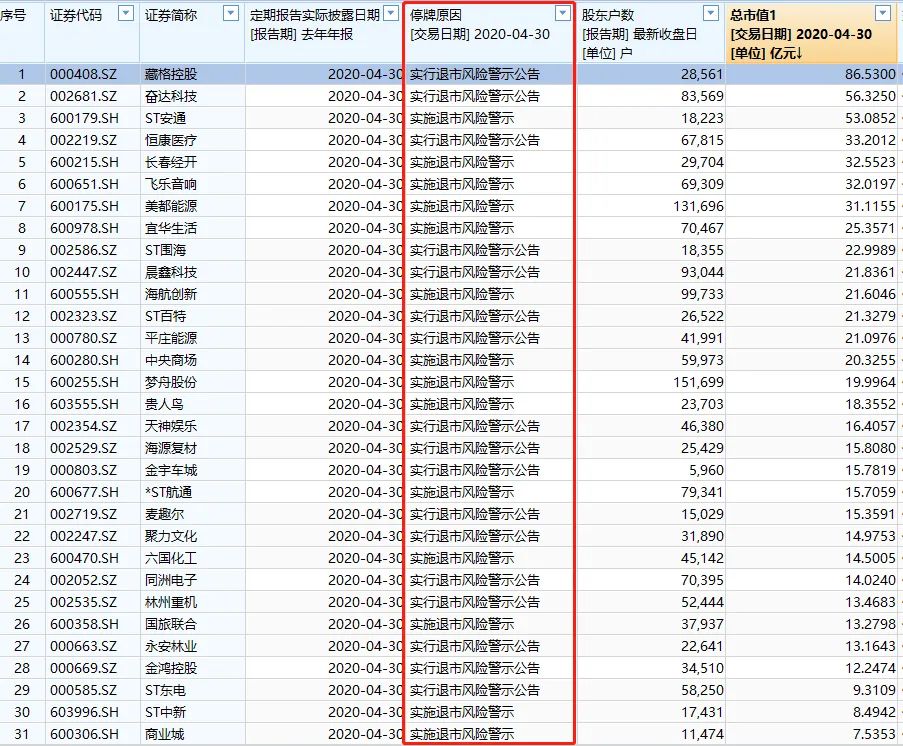
Task: Click stock code 600175.SH
Action: 84,206
